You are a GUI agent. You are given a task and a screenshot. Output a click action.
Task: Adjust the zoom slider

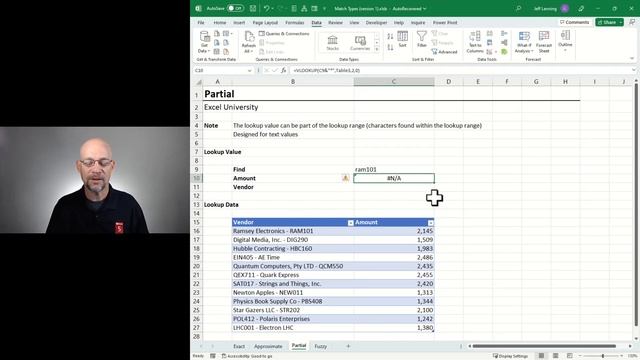point(603,356)
